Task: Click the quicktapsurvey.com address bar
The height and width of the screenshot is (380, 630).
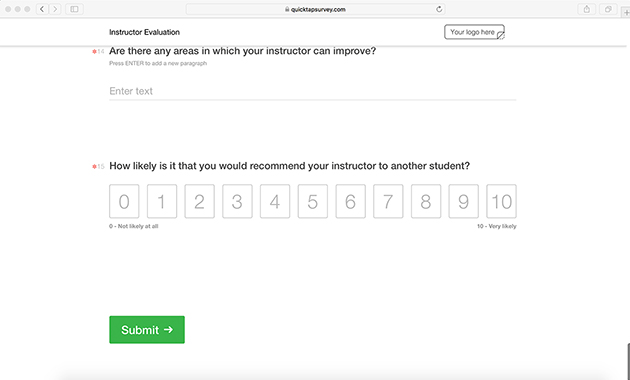Action: pyautogui.click(x=315, y=9)
